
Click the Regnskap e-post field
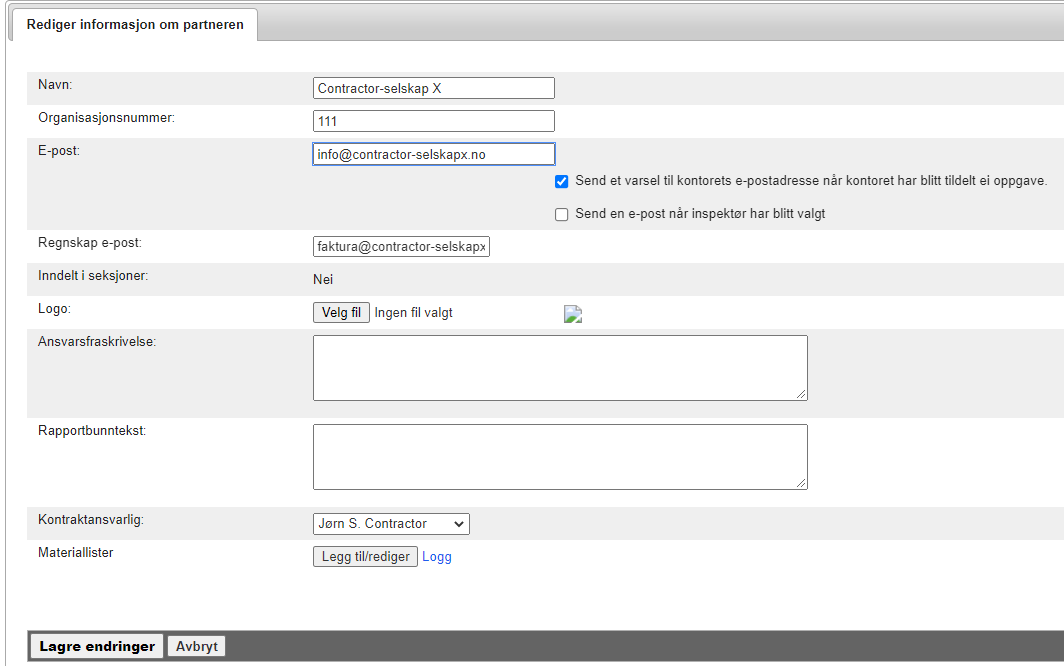pos(401,247)
